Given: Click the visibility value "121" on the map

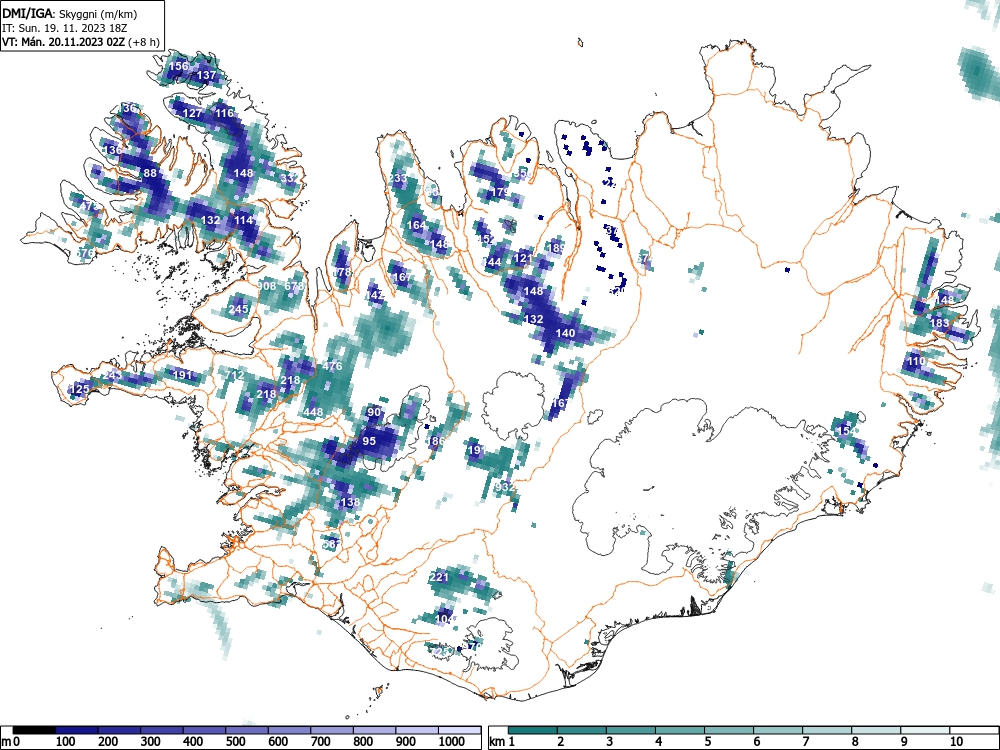Looking at the screenshot, I should (x=523, y=258).
